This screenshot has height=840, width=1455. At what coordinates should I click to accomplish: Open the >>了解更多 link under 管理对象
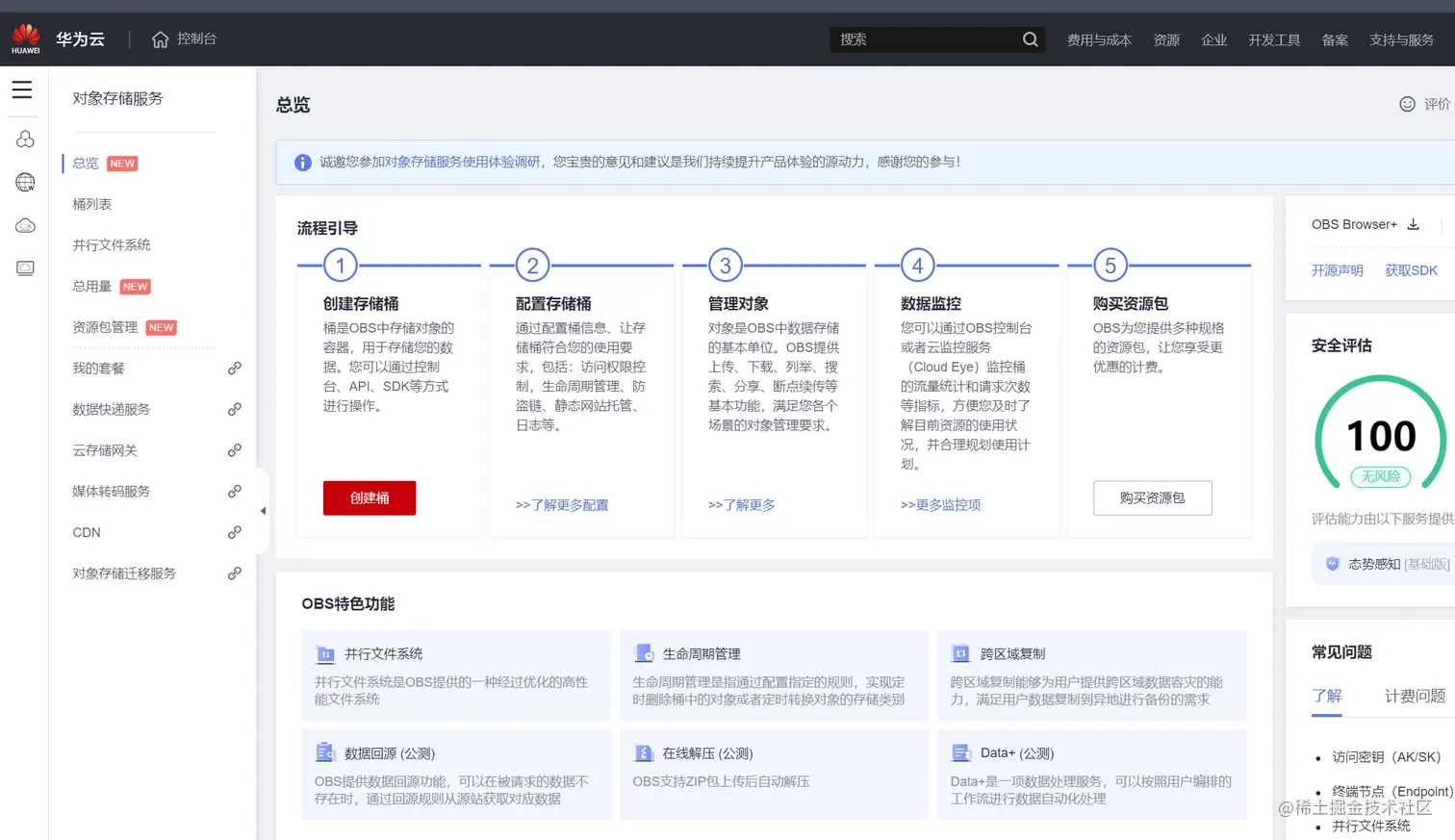pyautogui.click(x=742, y=505)
